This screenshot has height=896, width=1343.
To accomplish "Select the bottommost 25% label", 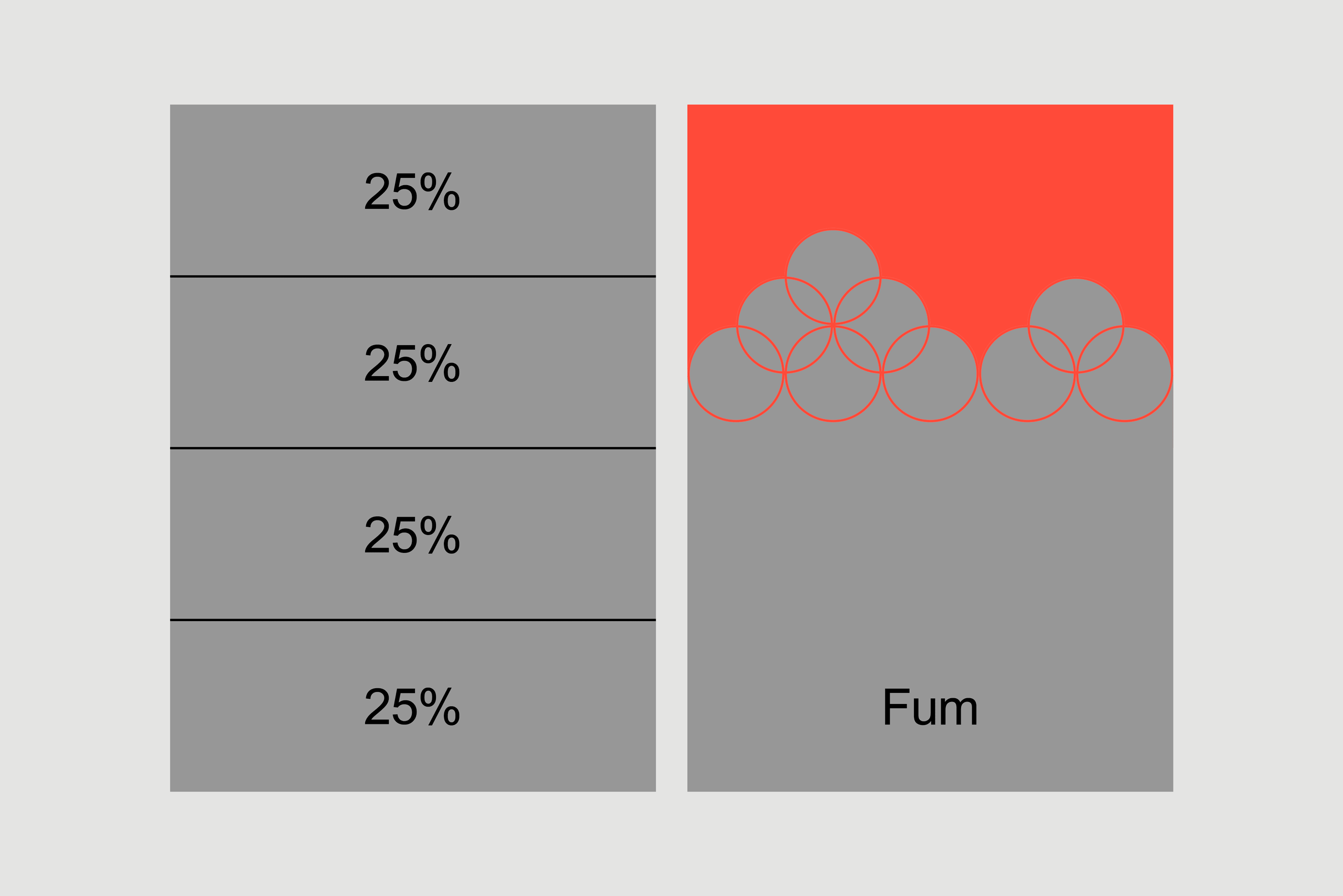I will pos(412,706).
